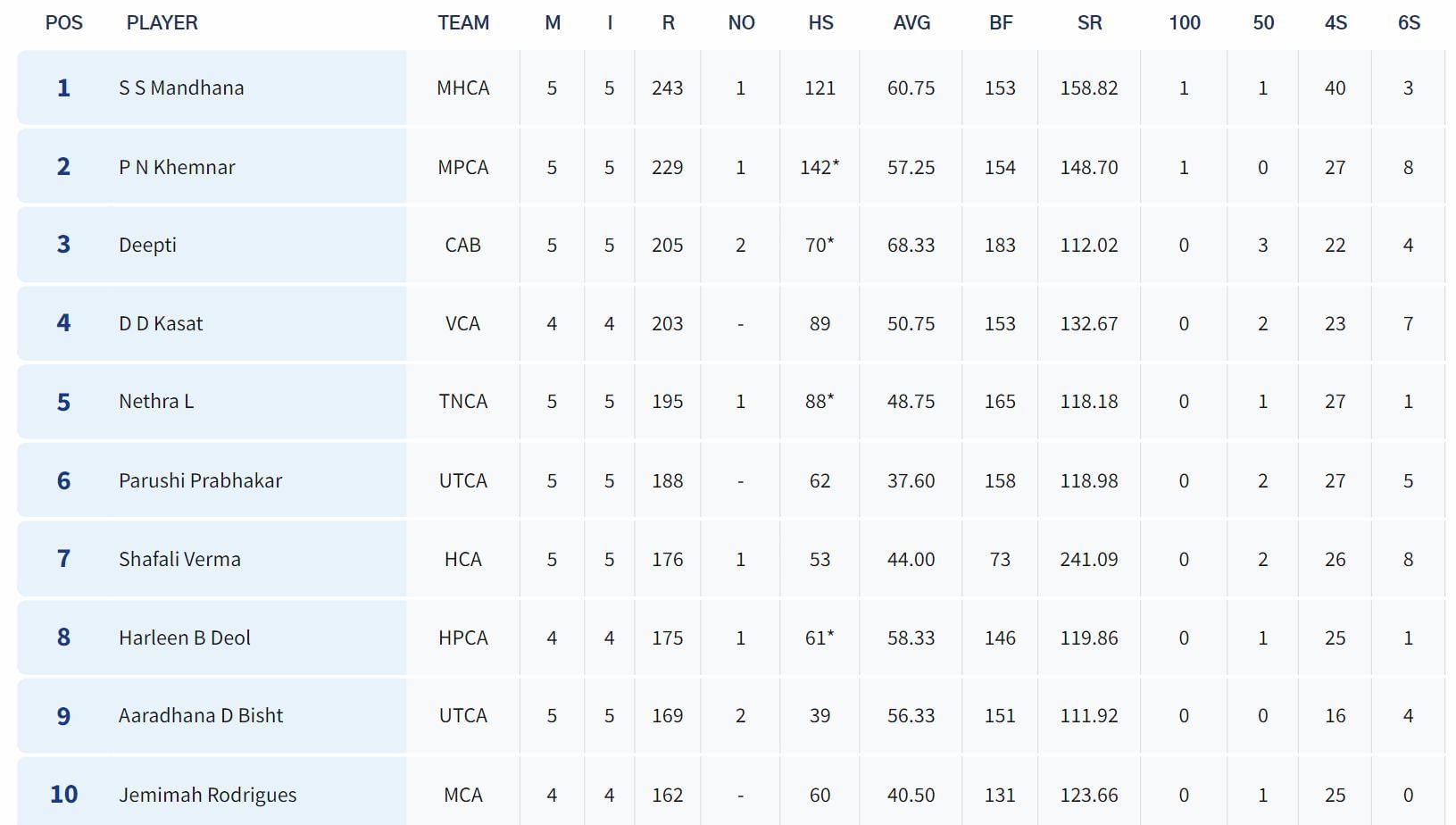
Task: Select Aaradhana D Bisht row
Action: click(201, 715)
